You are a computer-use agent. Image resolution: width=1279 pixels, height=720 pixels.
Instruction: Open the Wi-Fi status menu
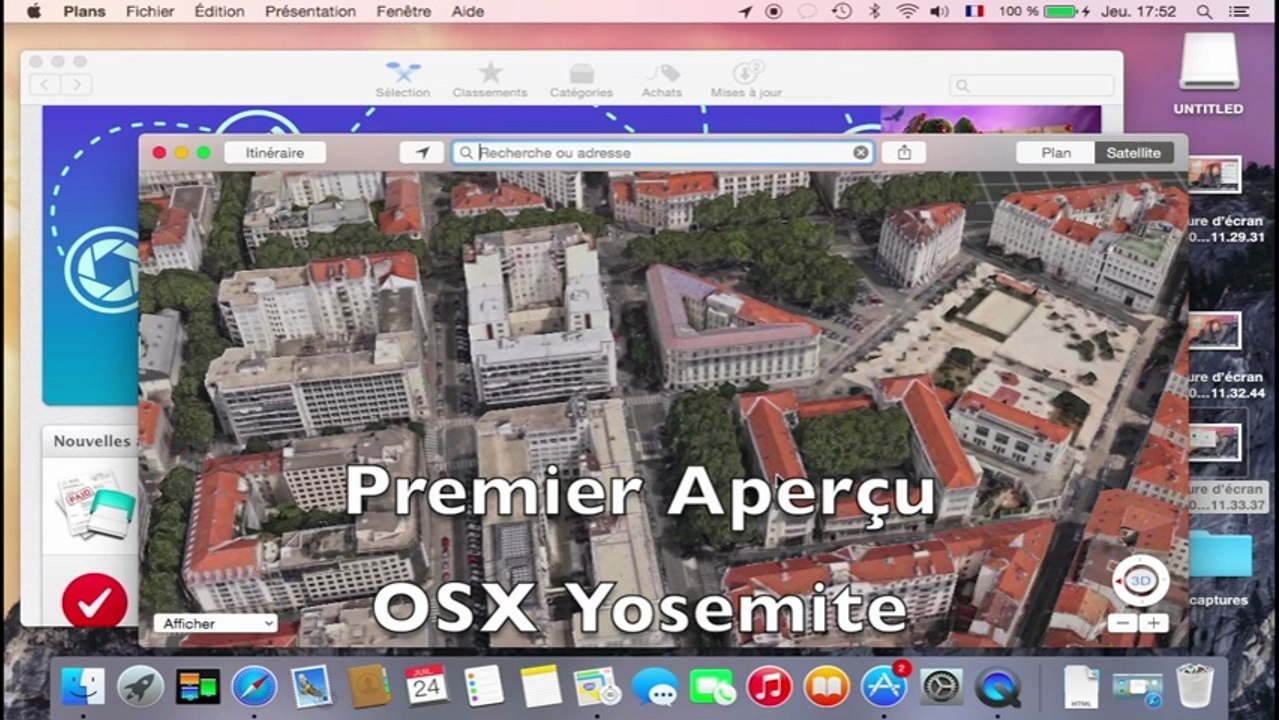tap(907, 11)
